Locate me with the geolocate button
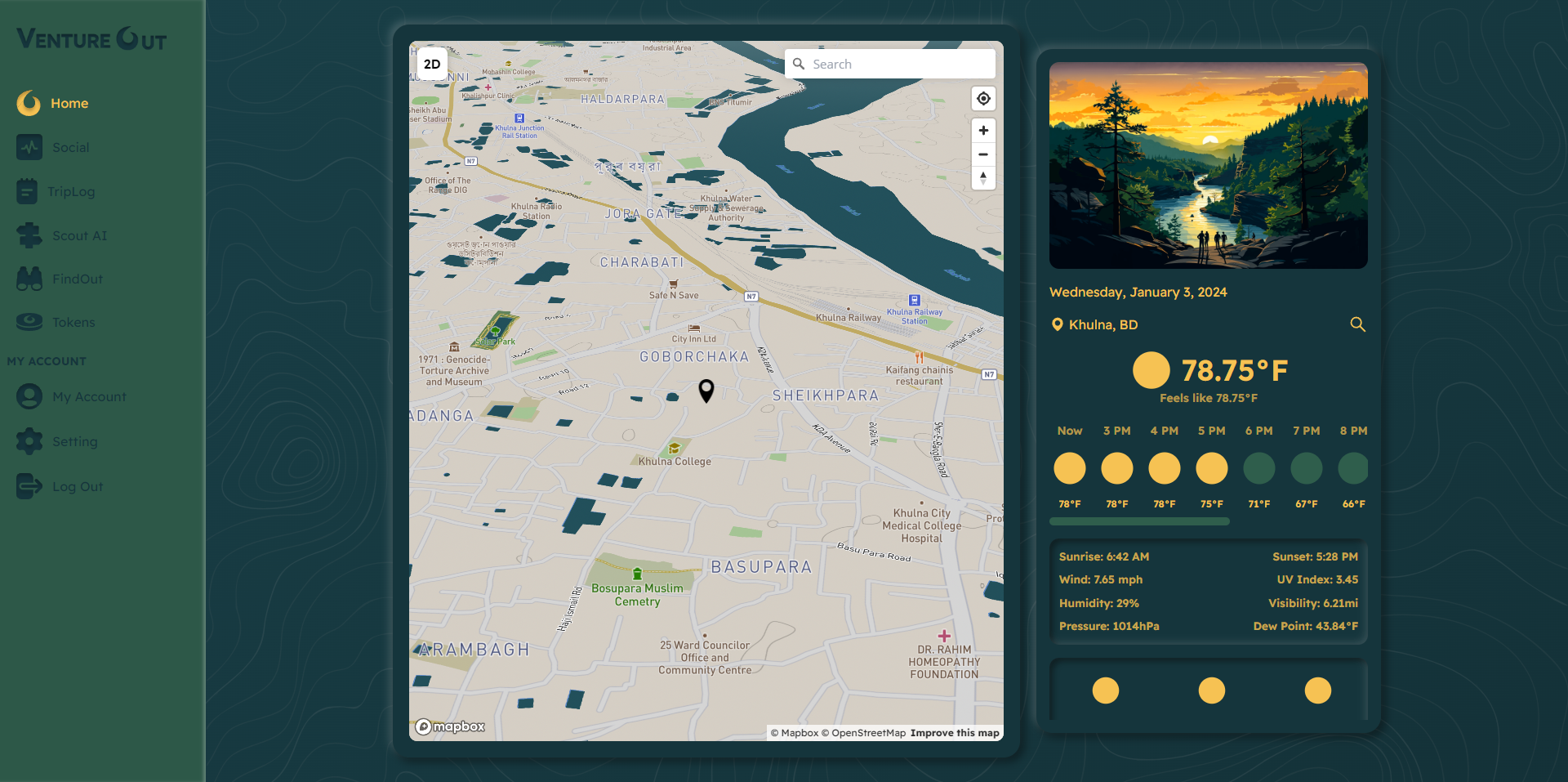The height and width of the screenshot is (782, 1568). tap(983, 98)
